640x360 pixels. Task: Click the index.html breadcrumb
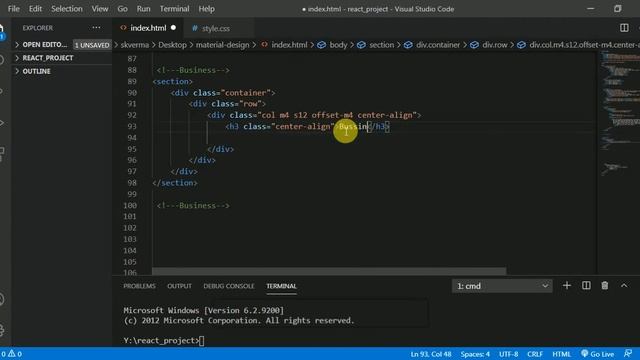(x=289, y=45)
